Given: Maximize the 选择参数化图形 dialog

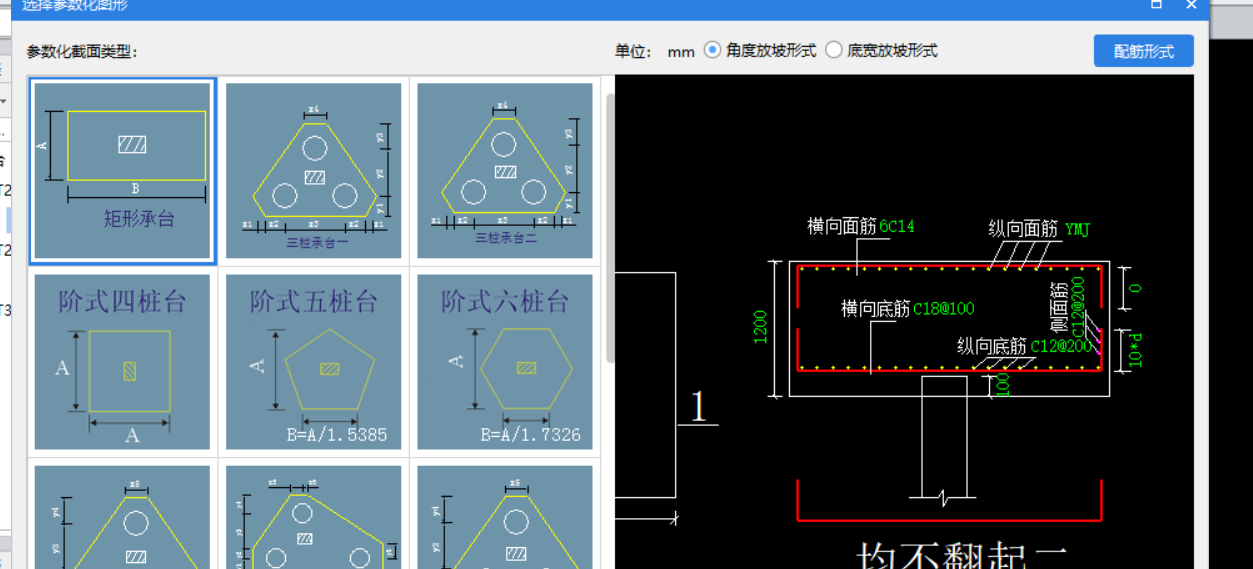Looking at the screenshot, I should point(1156,5).
